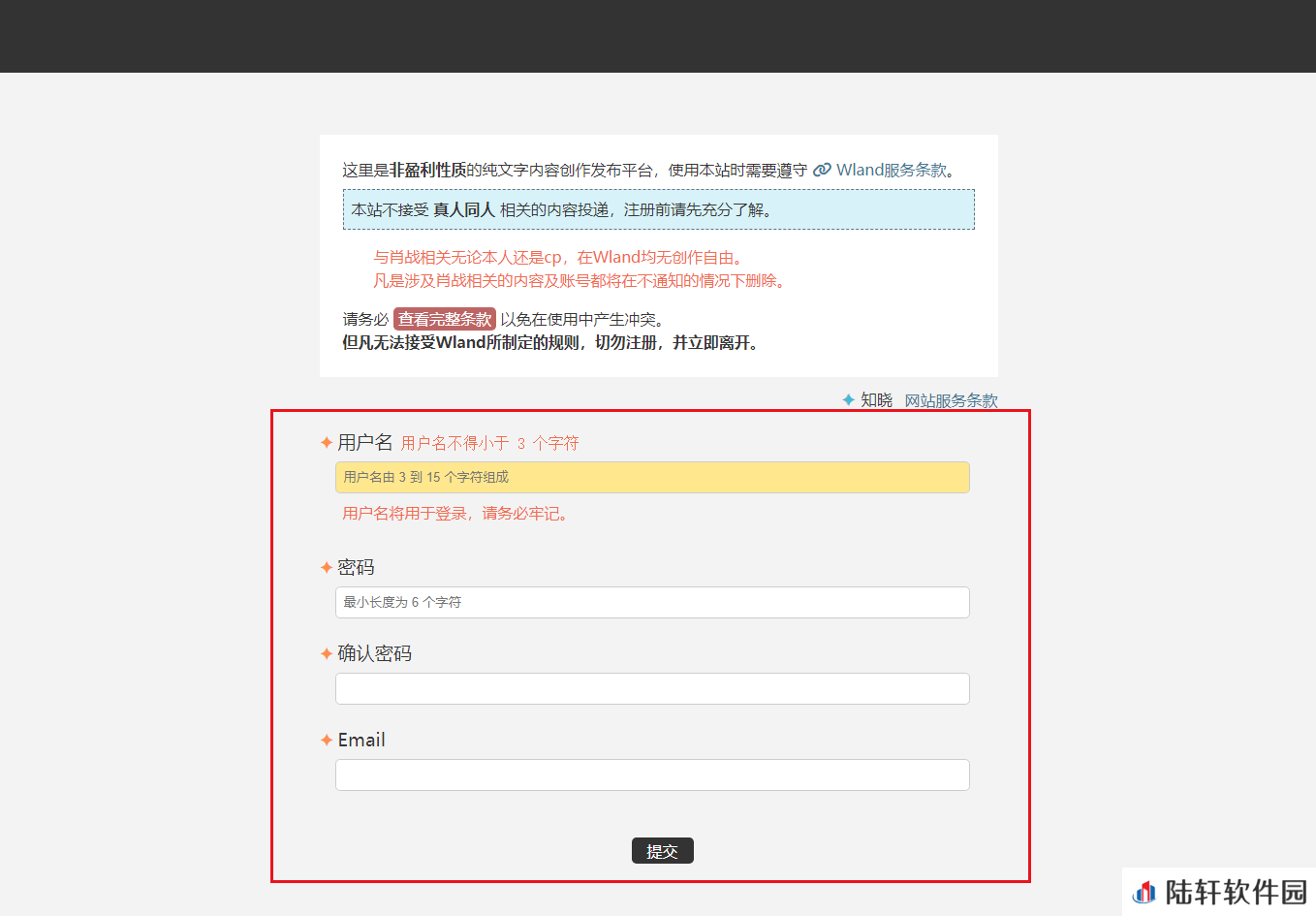Focus the yellow 用户名 input field
The width and height of the screenshot is (1316, 916).
652,477
